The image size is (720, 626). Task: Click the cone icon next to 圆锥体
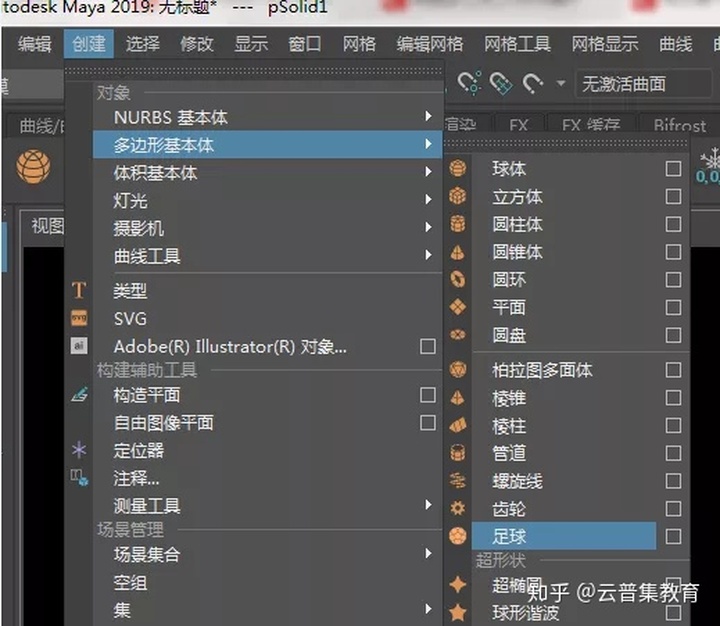457,252
